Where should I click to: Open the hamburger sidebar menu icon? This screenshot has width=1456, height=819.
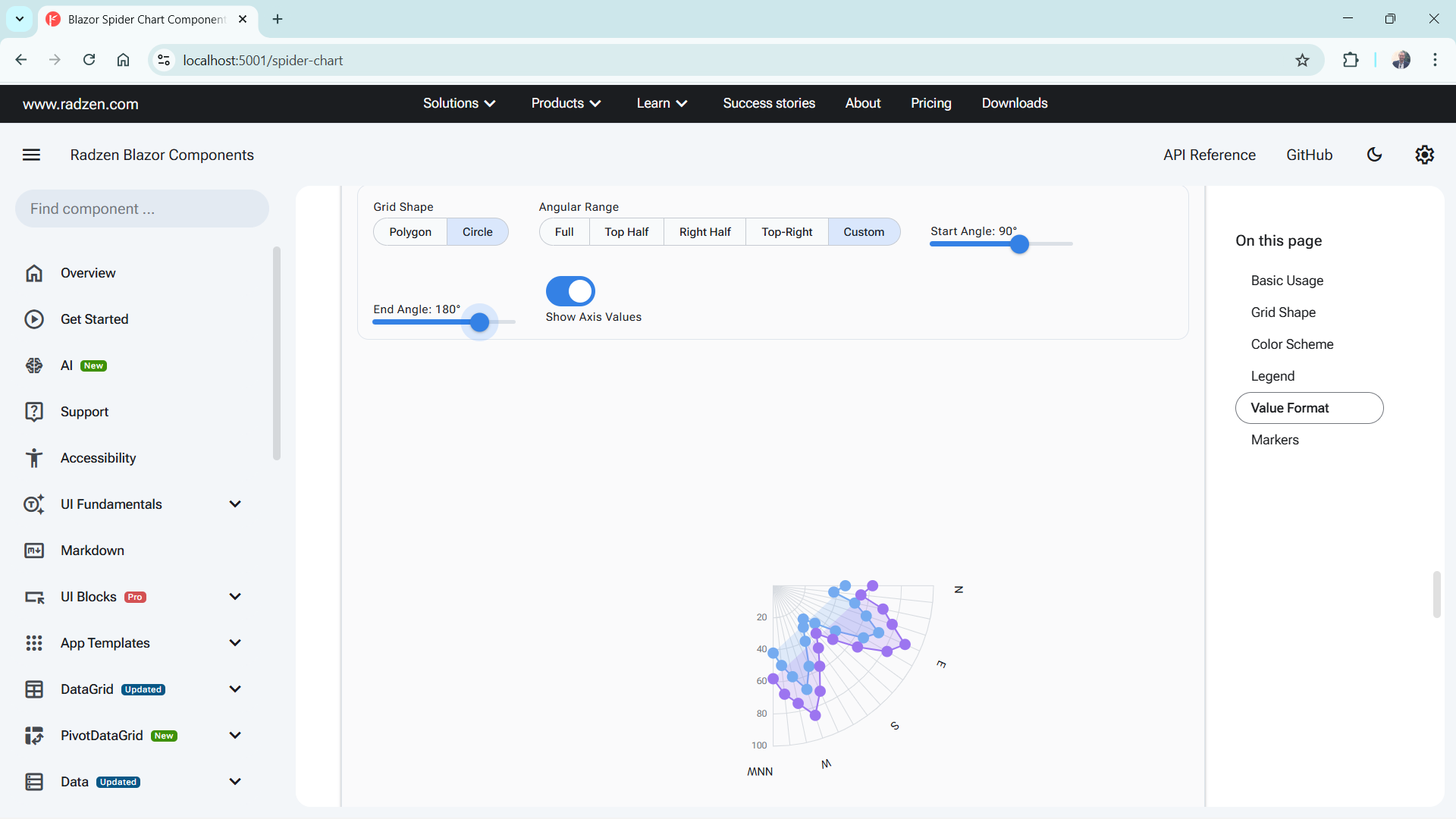tap(31, 155)
